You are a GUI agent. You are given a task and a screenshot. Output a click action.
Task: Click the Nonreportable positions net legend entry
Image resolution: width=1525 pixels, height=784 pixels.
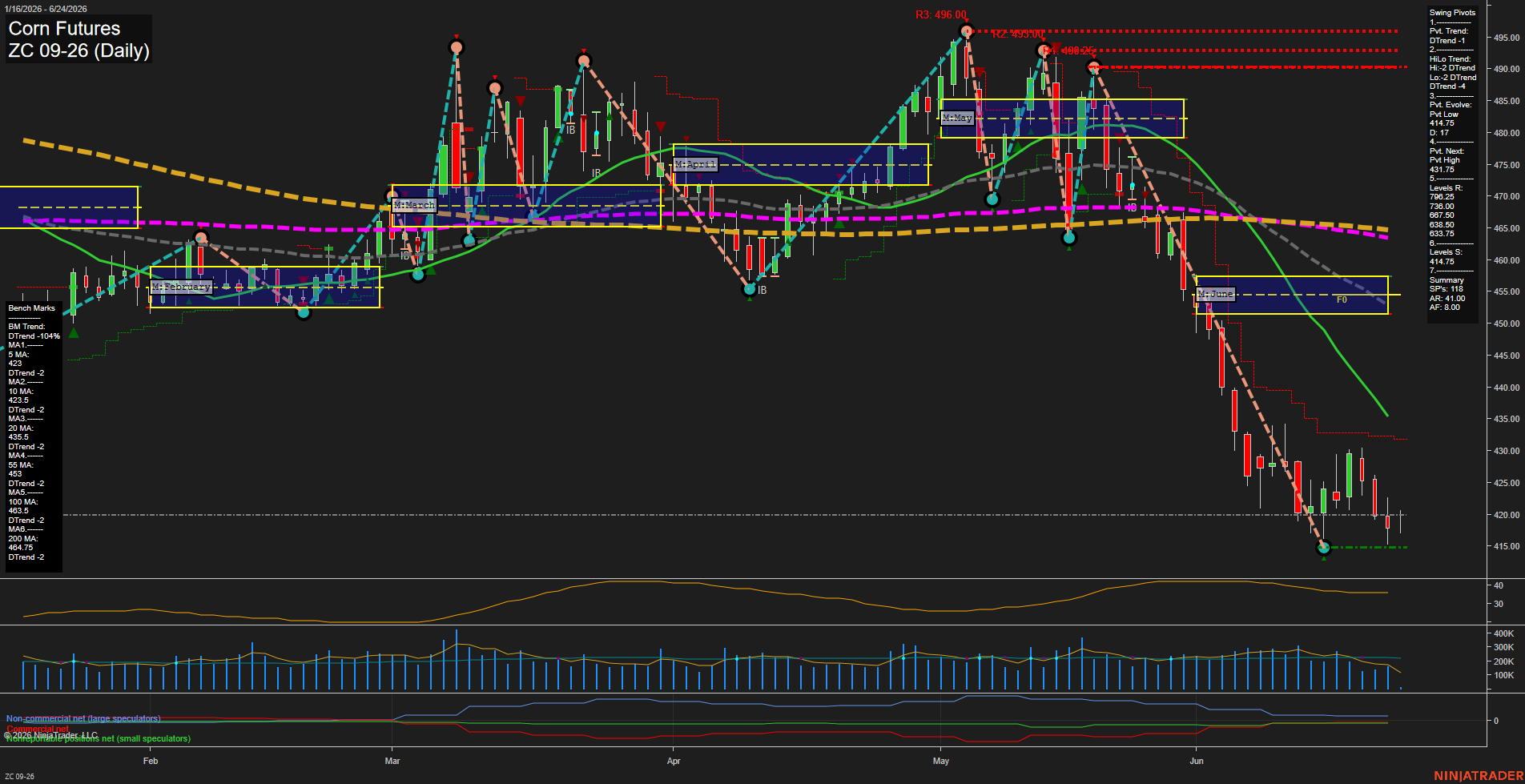[99, 738]
